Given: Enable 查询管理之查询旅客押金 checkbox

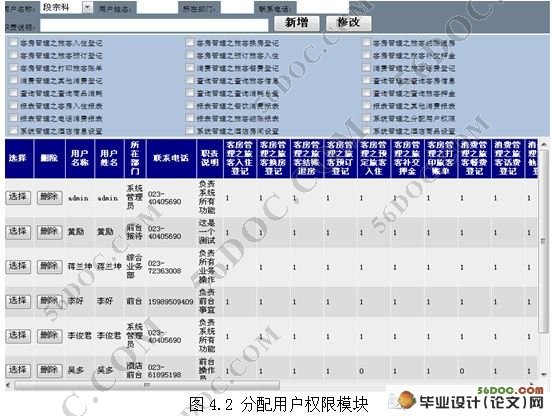Looking at the screenshot, I should click(366, 93).
